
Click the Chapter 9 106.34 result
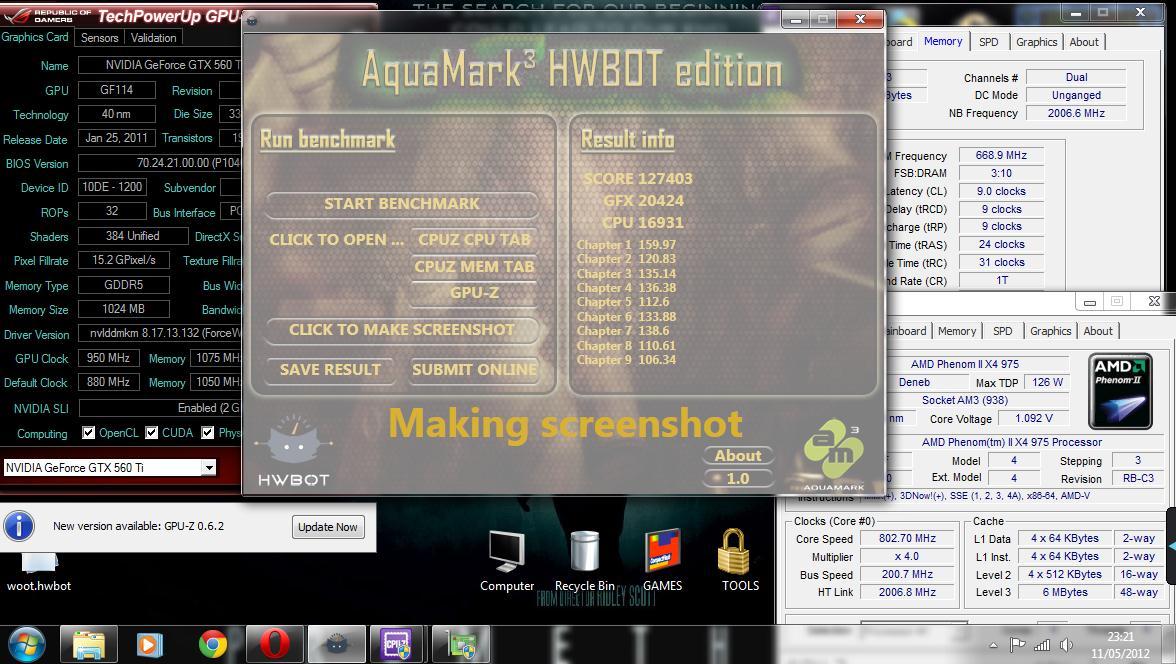click(626, 360)
